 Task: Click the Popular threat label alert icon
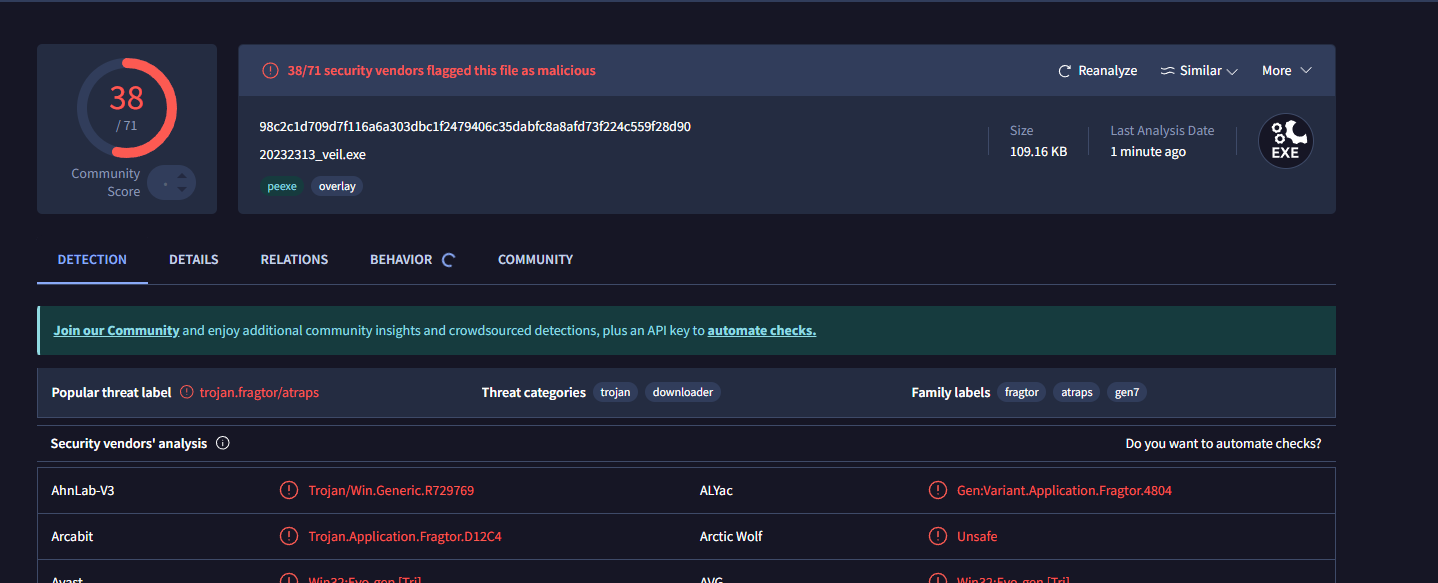coord(187,393)
